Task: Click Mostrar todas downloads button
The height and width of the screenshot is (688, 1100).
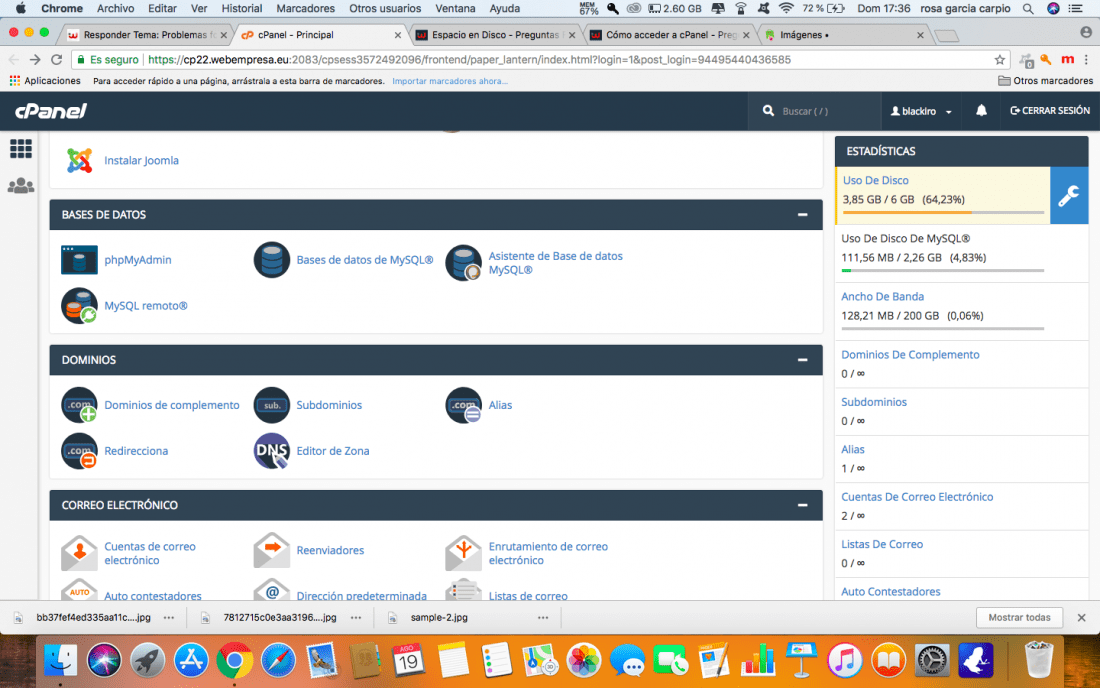Action: pyautogui.click(x=1019, y=617)
